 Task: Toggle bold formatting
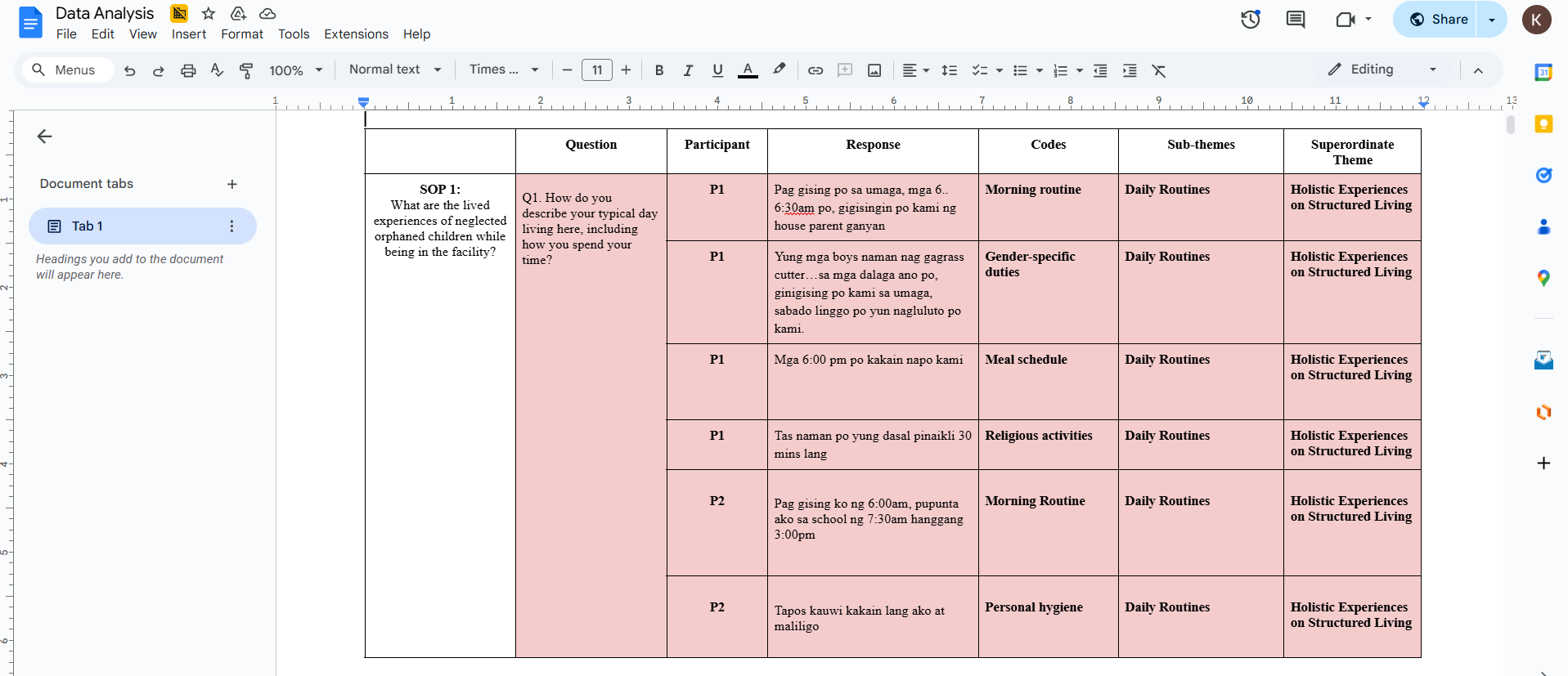coord(659,70)
